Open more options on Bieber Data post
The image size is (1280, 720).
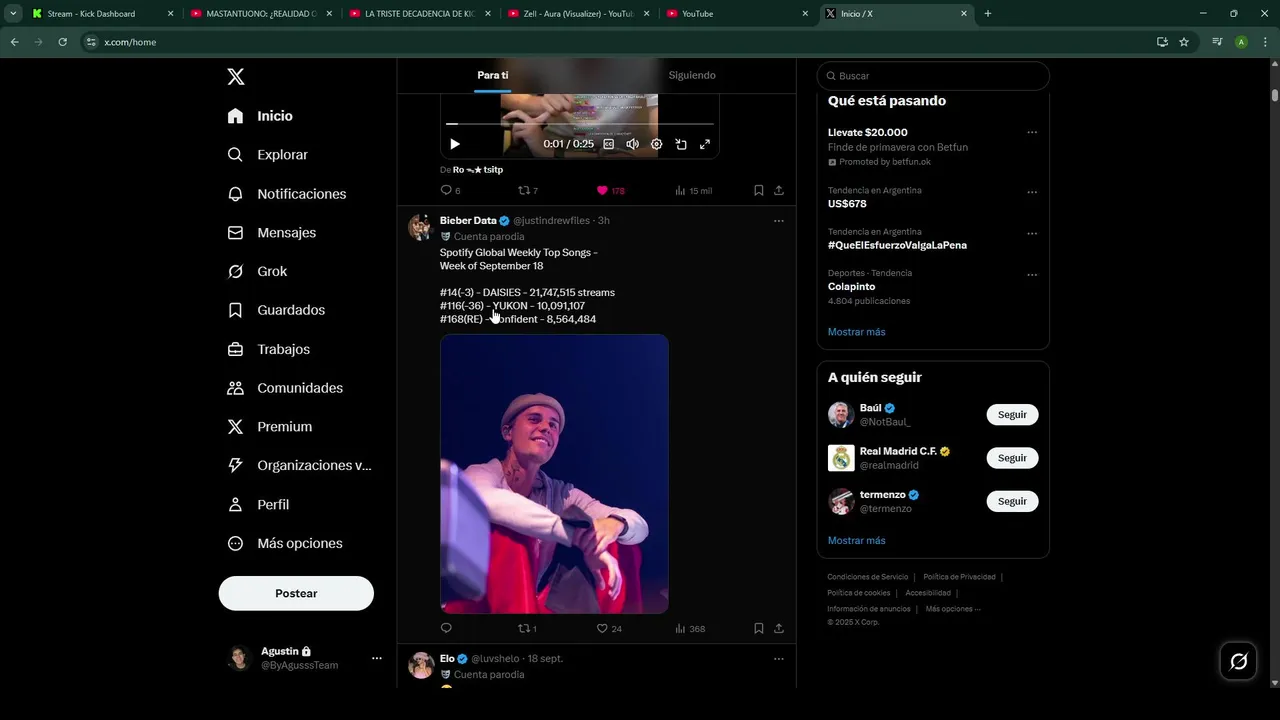click(x=779, y=221)
